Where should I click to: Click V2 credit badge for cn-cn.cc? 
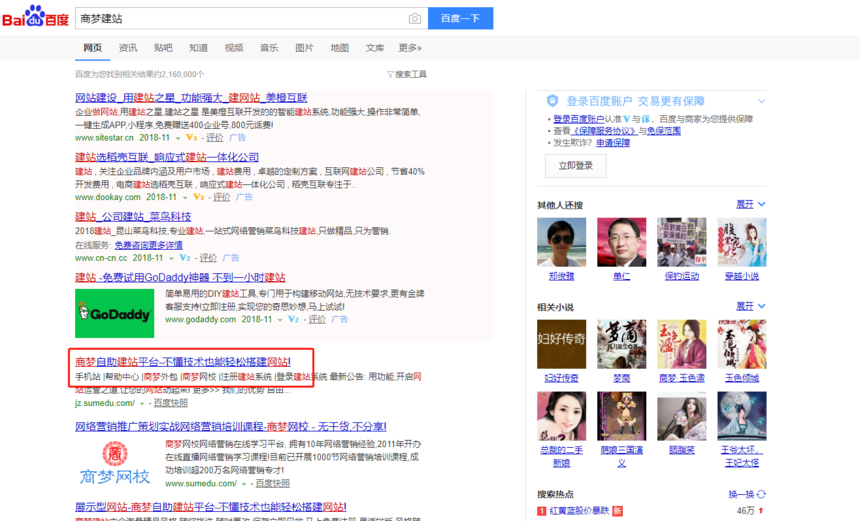(185, 258)
